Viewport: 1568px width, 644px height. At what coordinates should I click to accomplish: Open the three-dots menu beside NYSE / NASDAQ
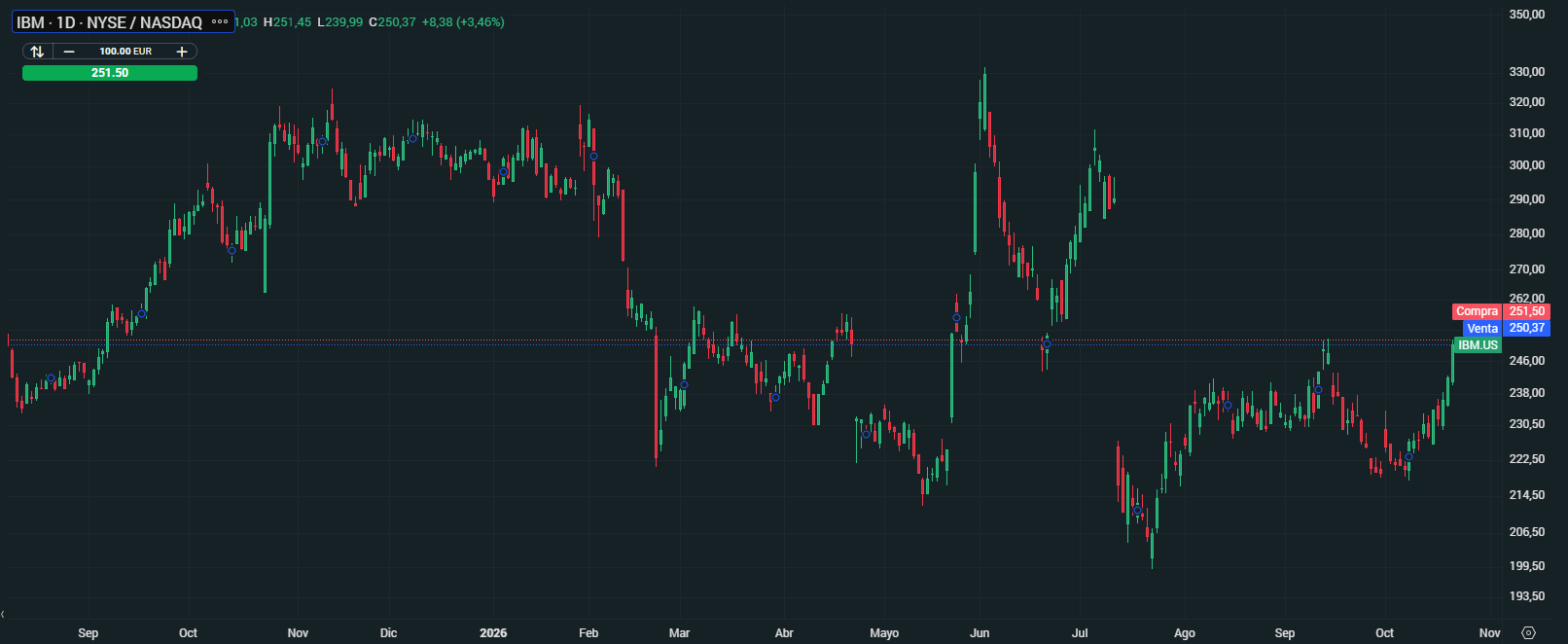[220, 21]
